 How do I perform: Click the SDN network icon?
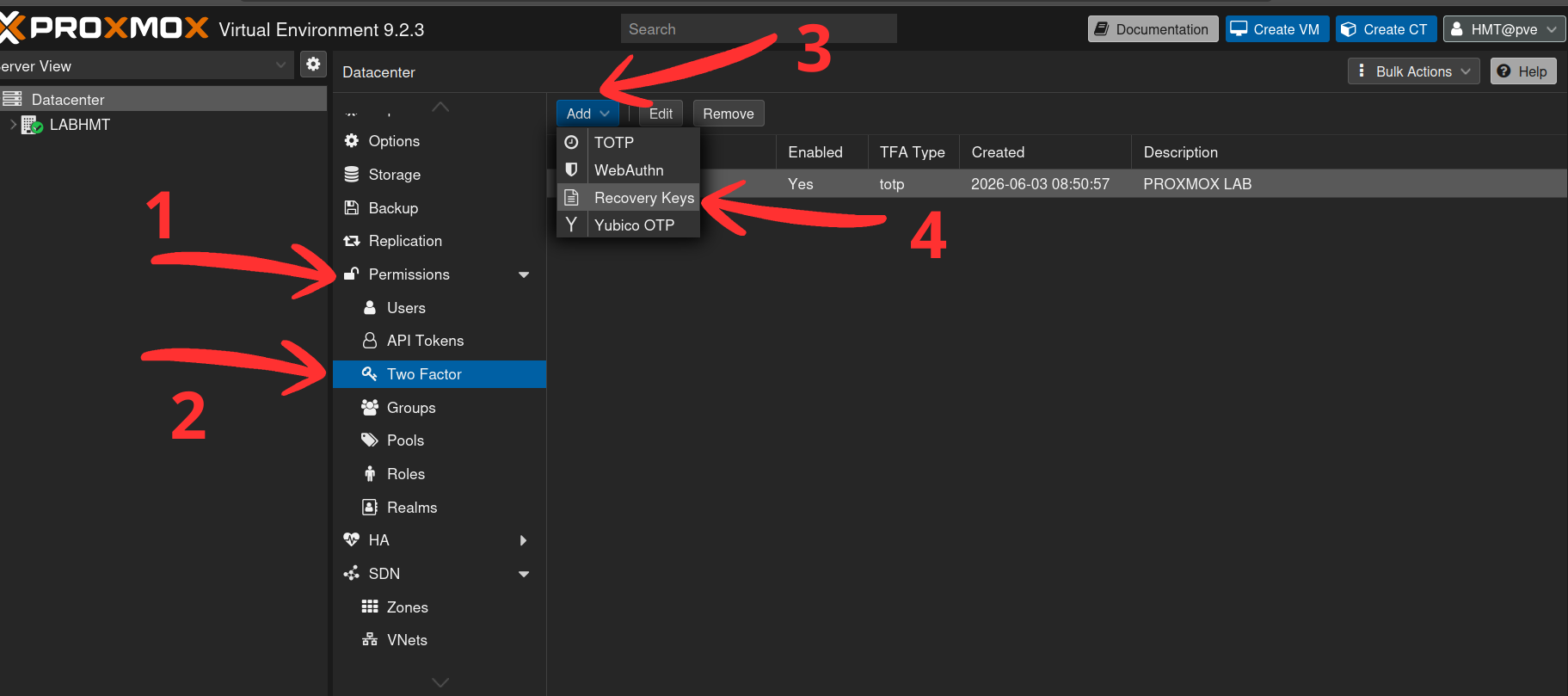(351, 573)
